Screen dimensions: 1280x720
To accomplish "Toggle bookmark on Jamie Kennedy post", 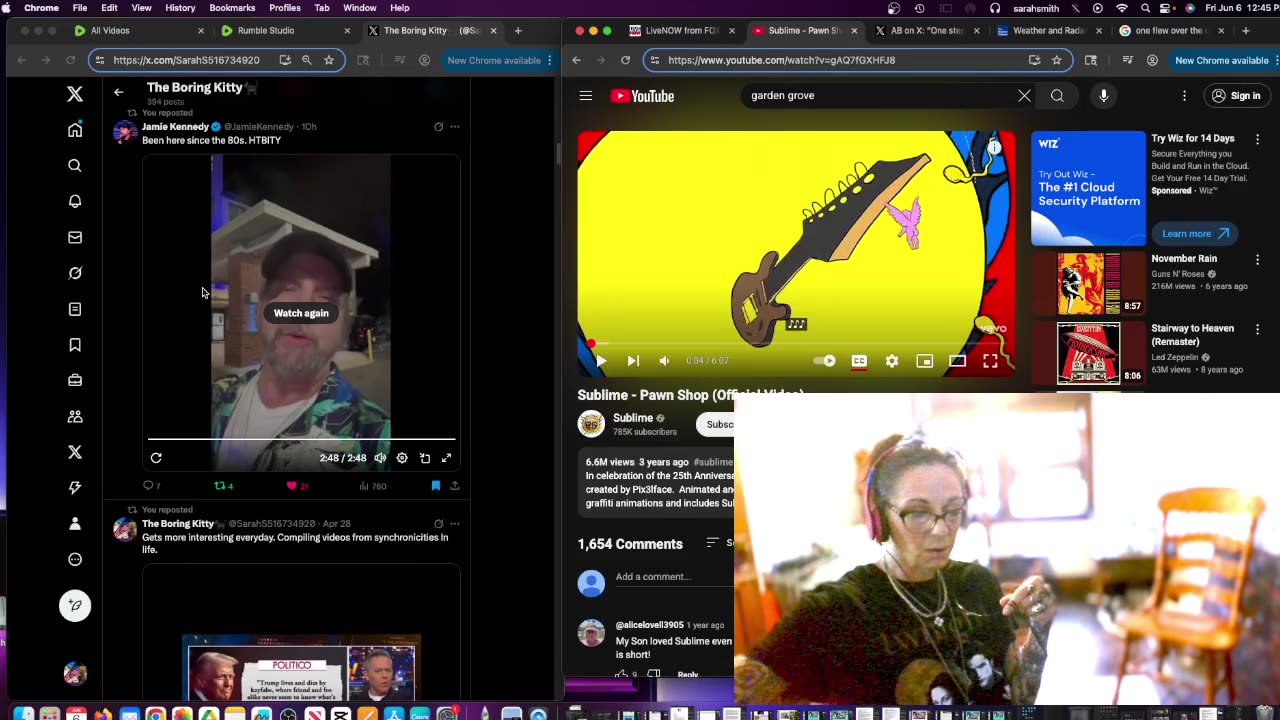I will tap(436, 486).
